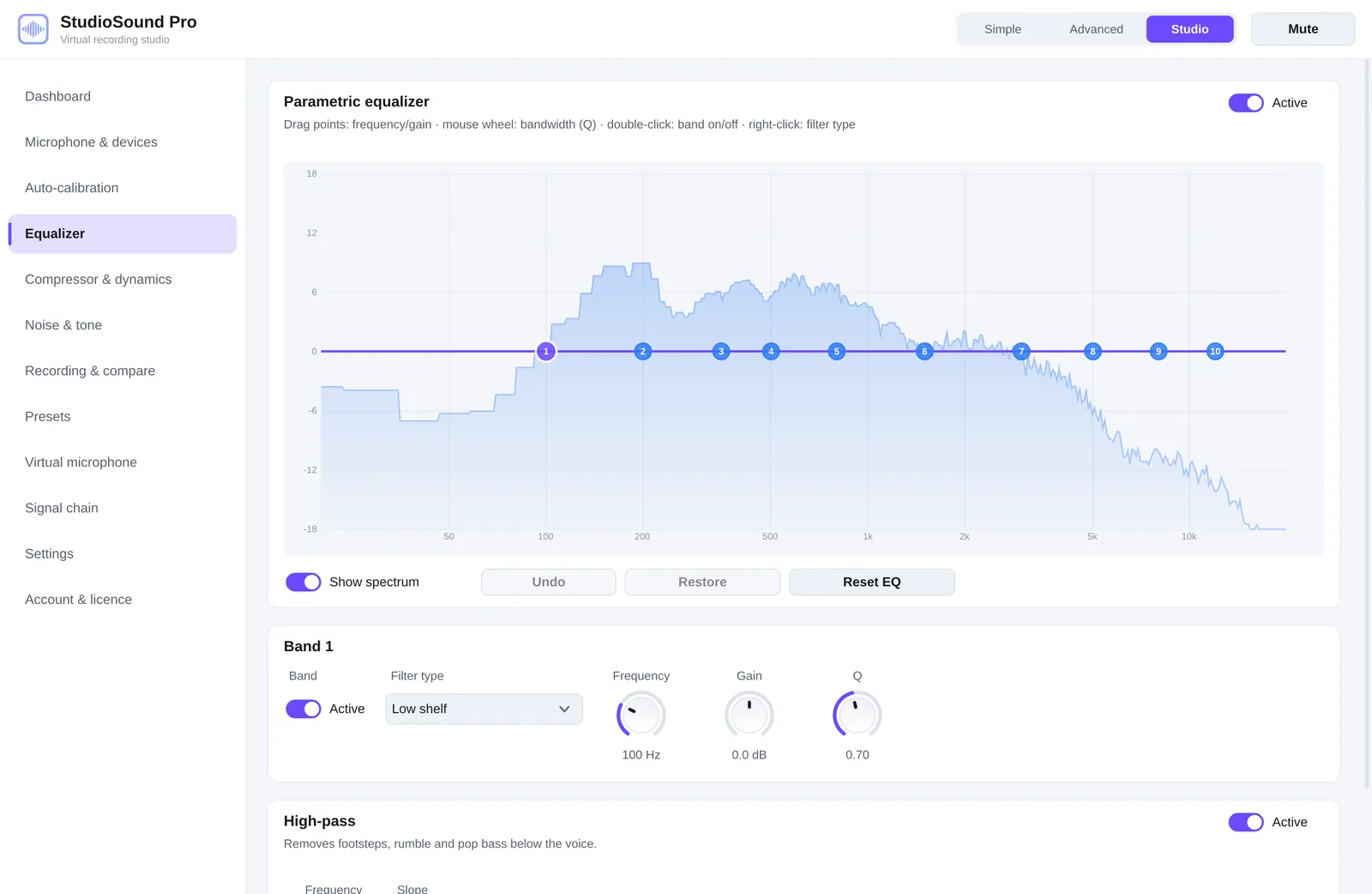Switch to Simple mode tab

click(x=1002, y=29)
